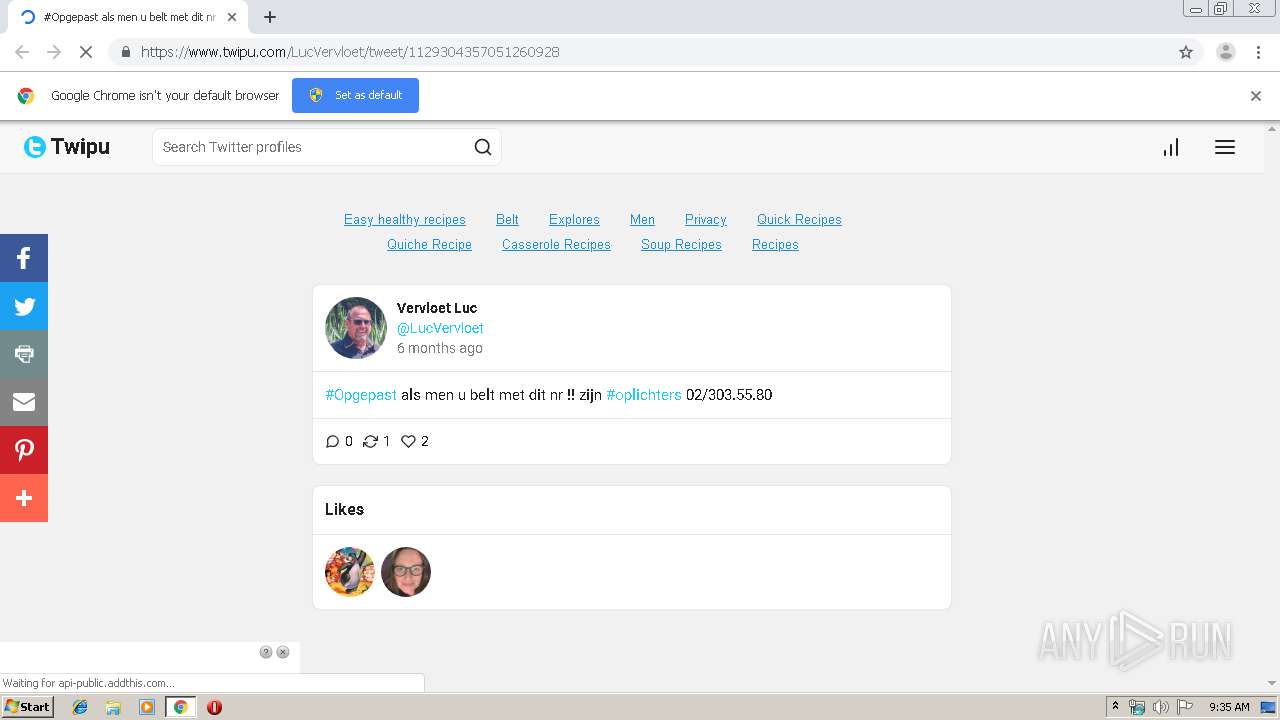Open the Explores link
Viewport: 1280px width, 720px height.
pos(574,220)
